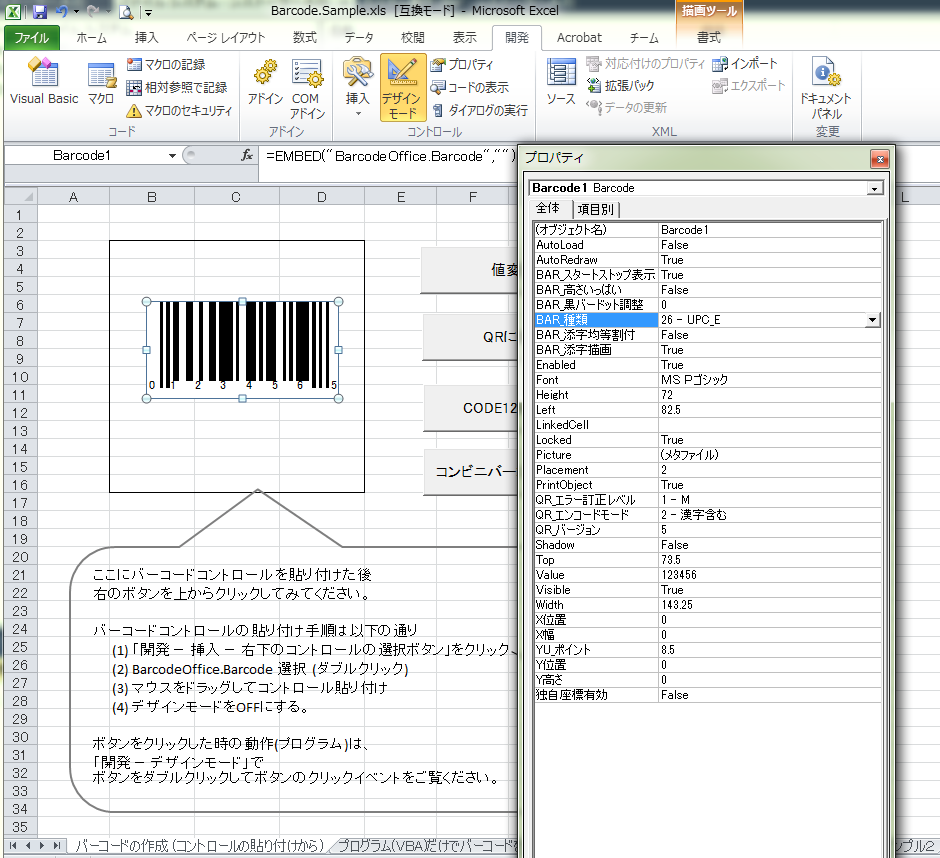Switch to the ホーム (Home) tab

92,38
